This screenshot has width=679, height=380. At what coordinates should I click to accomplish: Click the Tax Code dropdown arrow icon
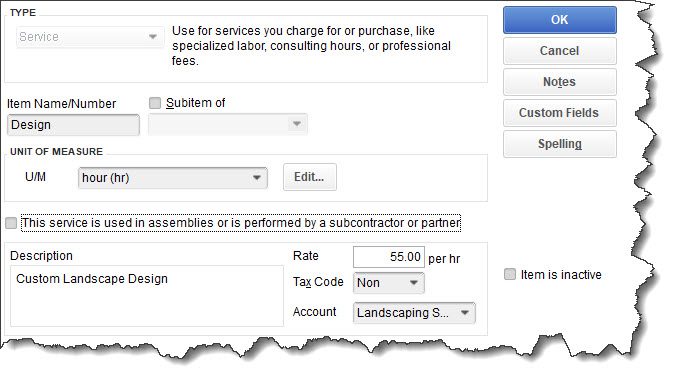[x=414, y=283]
